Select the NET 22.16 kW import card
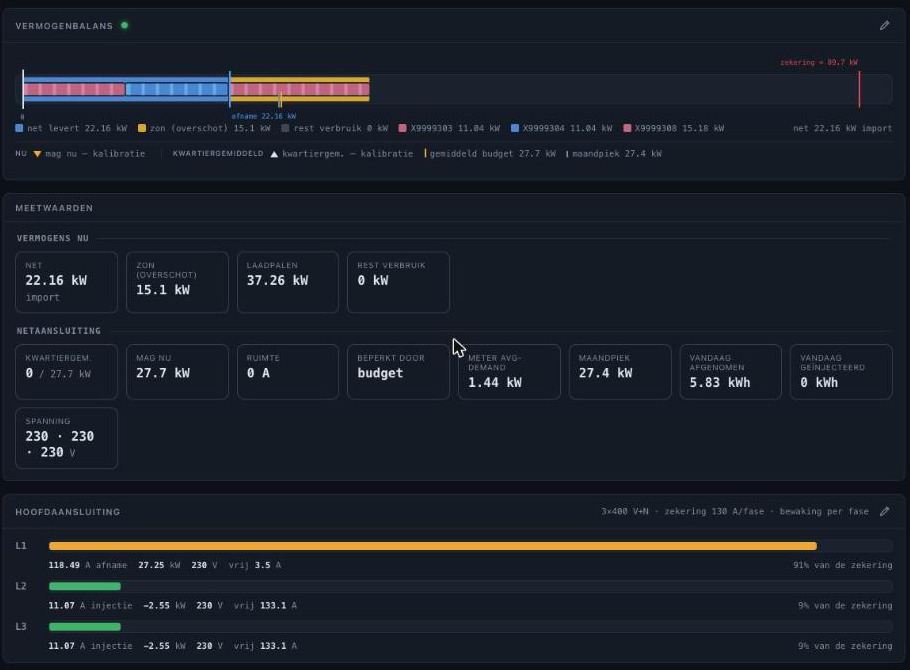The image size is (910, 670). pos(66,282)
